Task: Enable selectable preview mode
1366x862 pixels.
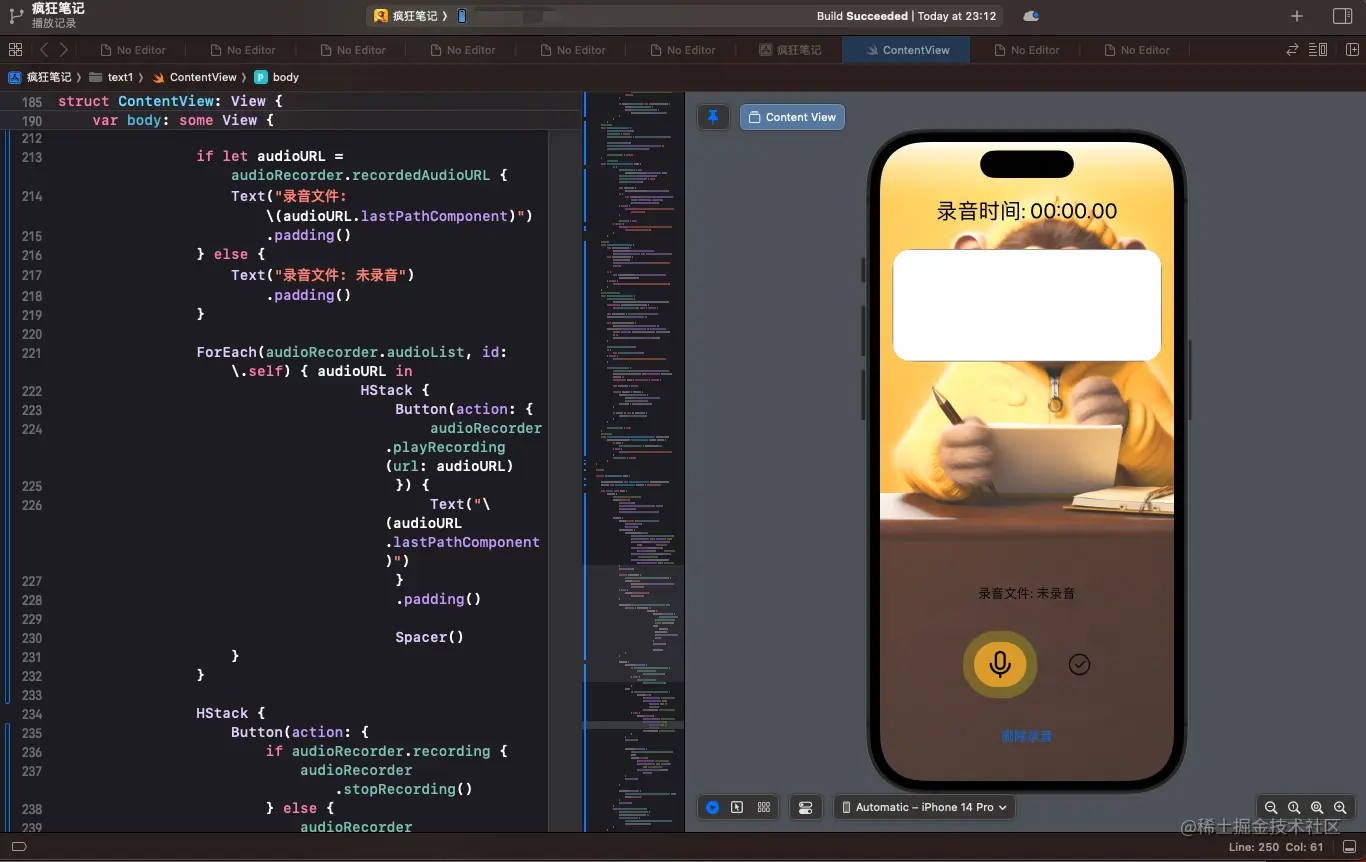Action: click(x=737, y=807)
